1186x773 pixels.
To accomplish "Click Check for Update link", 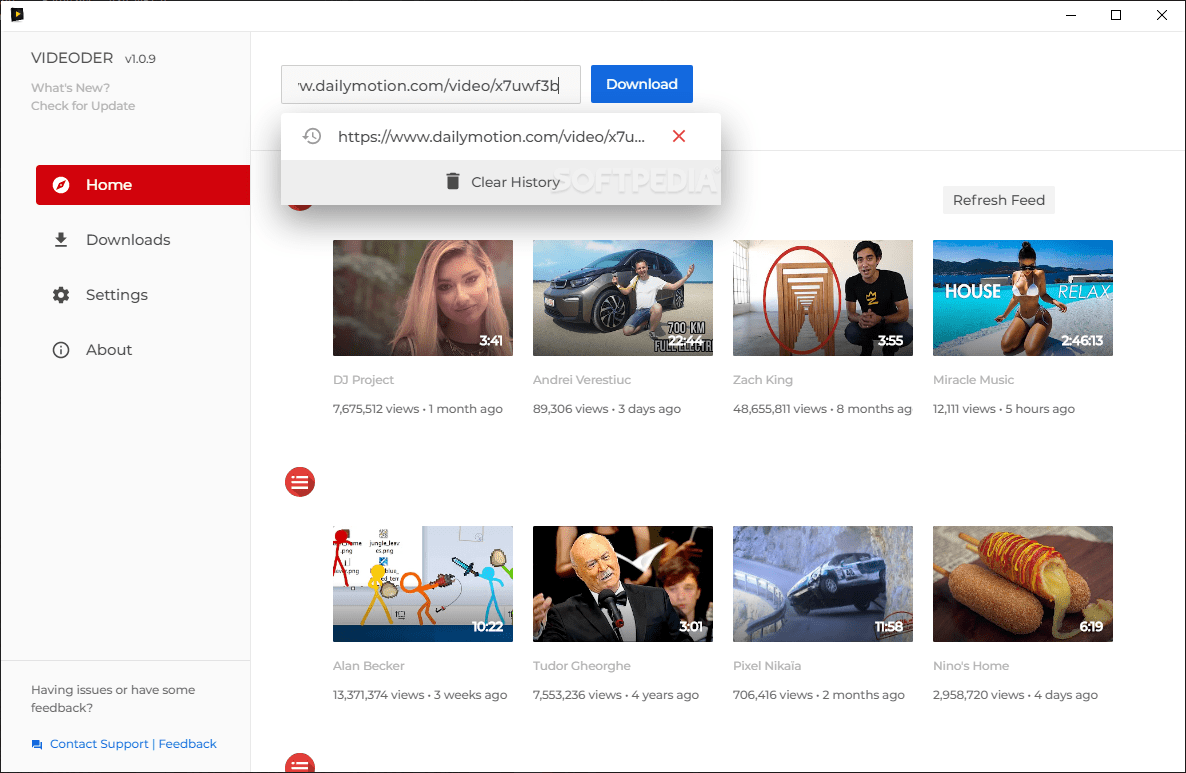I will click(x=83, y=106).
